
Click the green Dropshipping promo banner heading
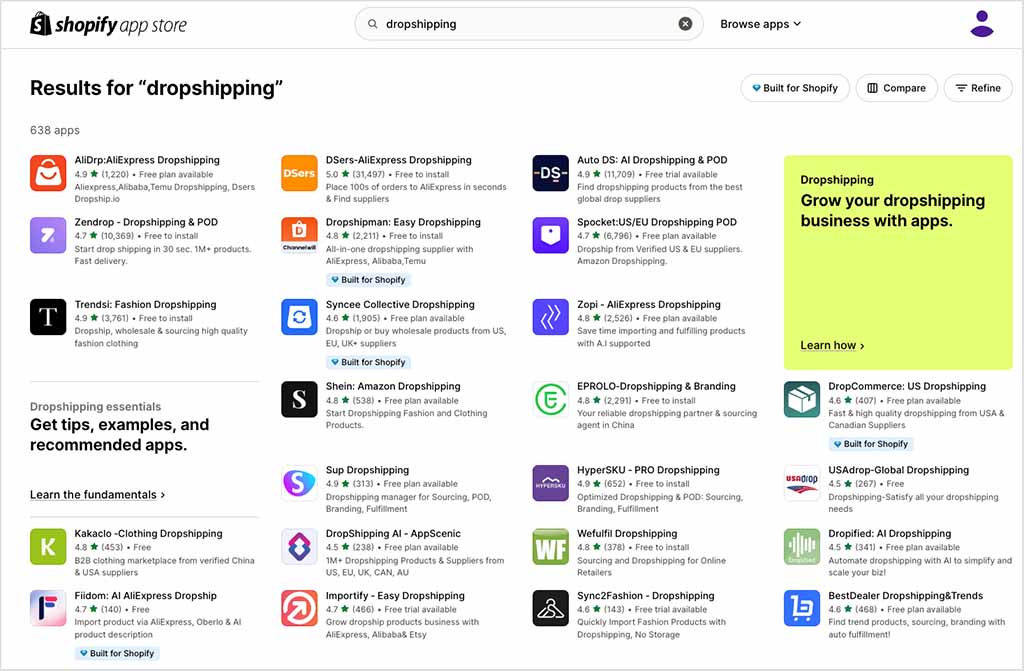pyautogui.click(x=893, y=210)
